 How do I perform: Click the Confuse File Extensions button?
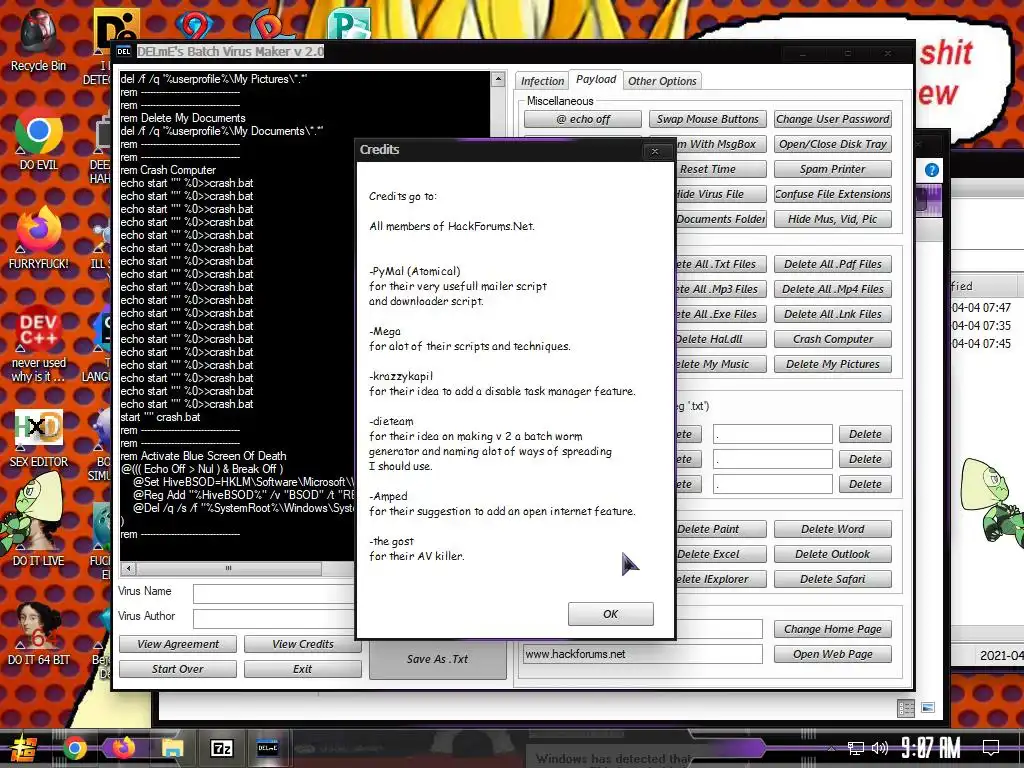click(833, 194)
